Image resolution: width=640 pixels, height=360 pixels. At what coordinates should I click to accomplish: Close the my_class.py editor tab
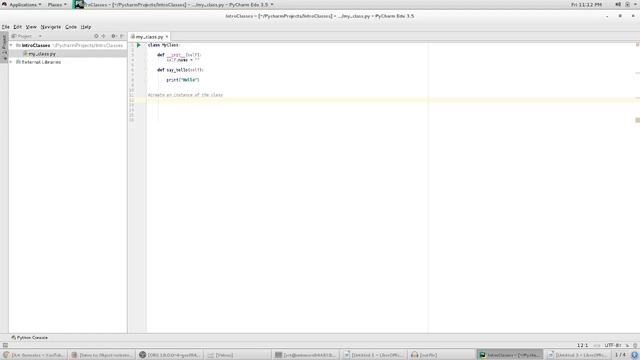click(x=167, y=37)
